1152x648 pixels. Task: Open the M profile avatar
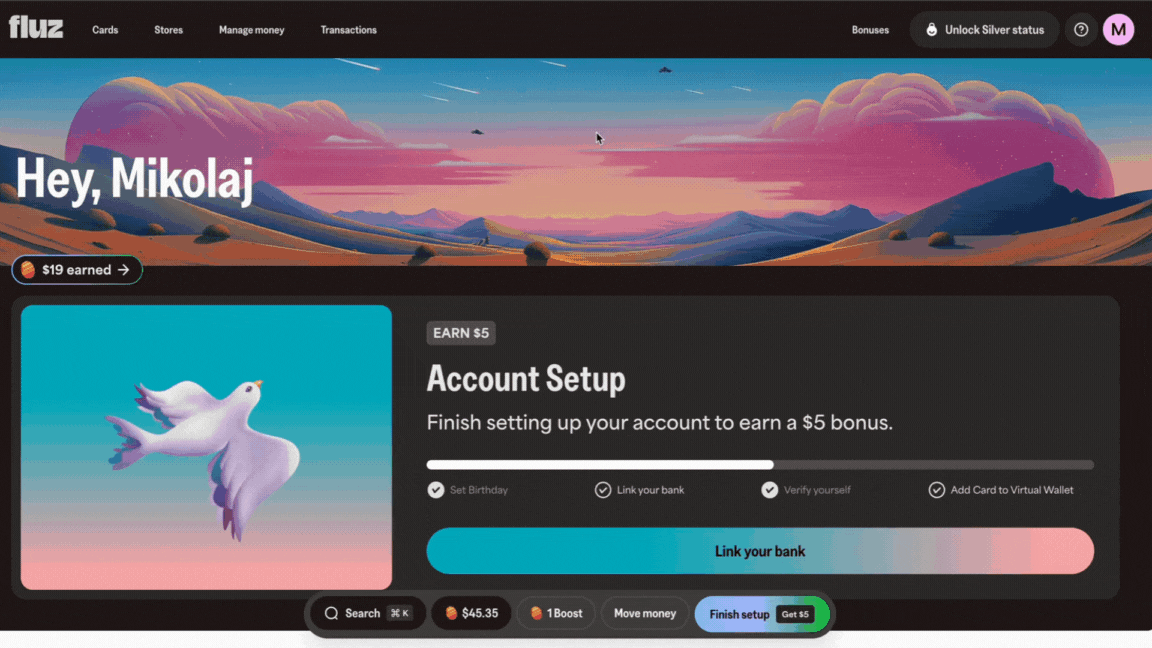(x=1118, y=30)
